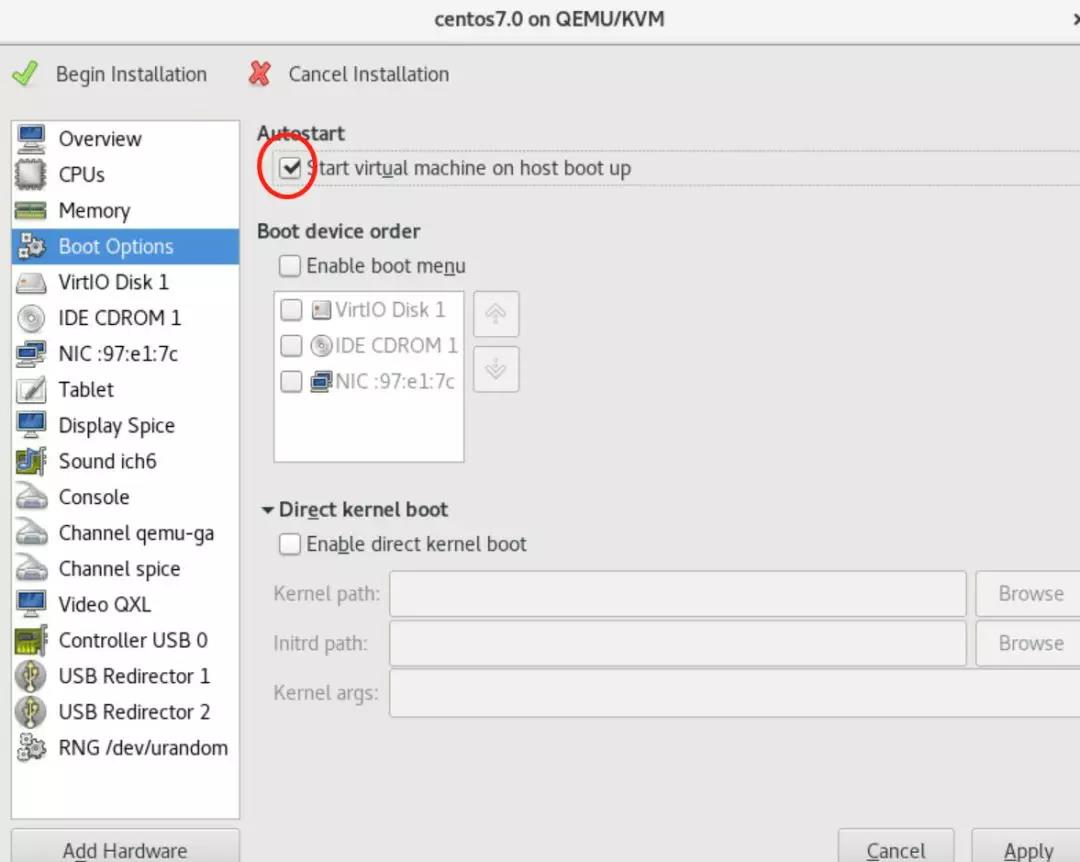This screenshot has height=862, width=1080.
Task: Select the Console entry label
Action: [94, 497]
